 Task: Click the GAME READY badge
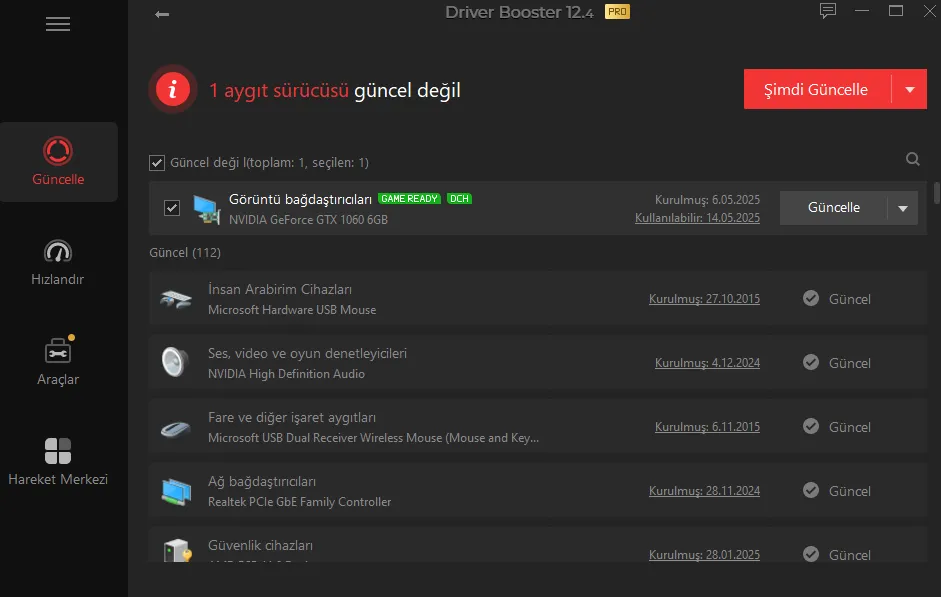pyautogui.click(x=409, y=199)
